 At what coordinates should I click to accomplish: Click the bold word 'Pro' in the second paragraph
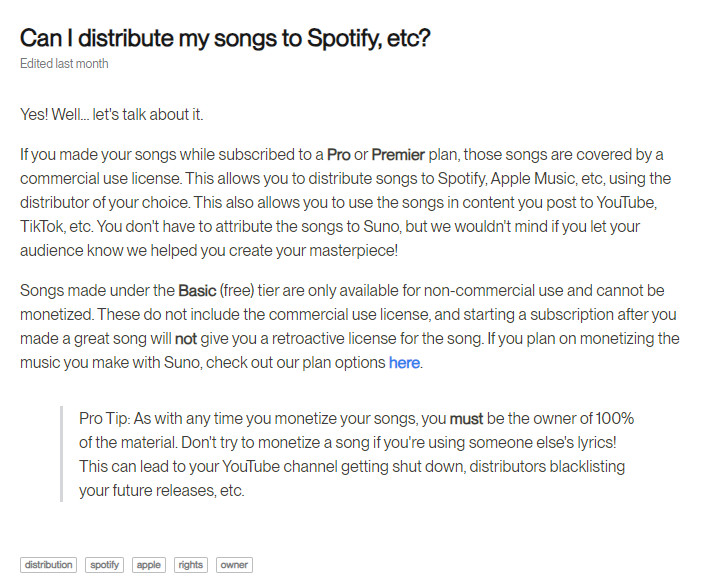[x=338, y=155]
